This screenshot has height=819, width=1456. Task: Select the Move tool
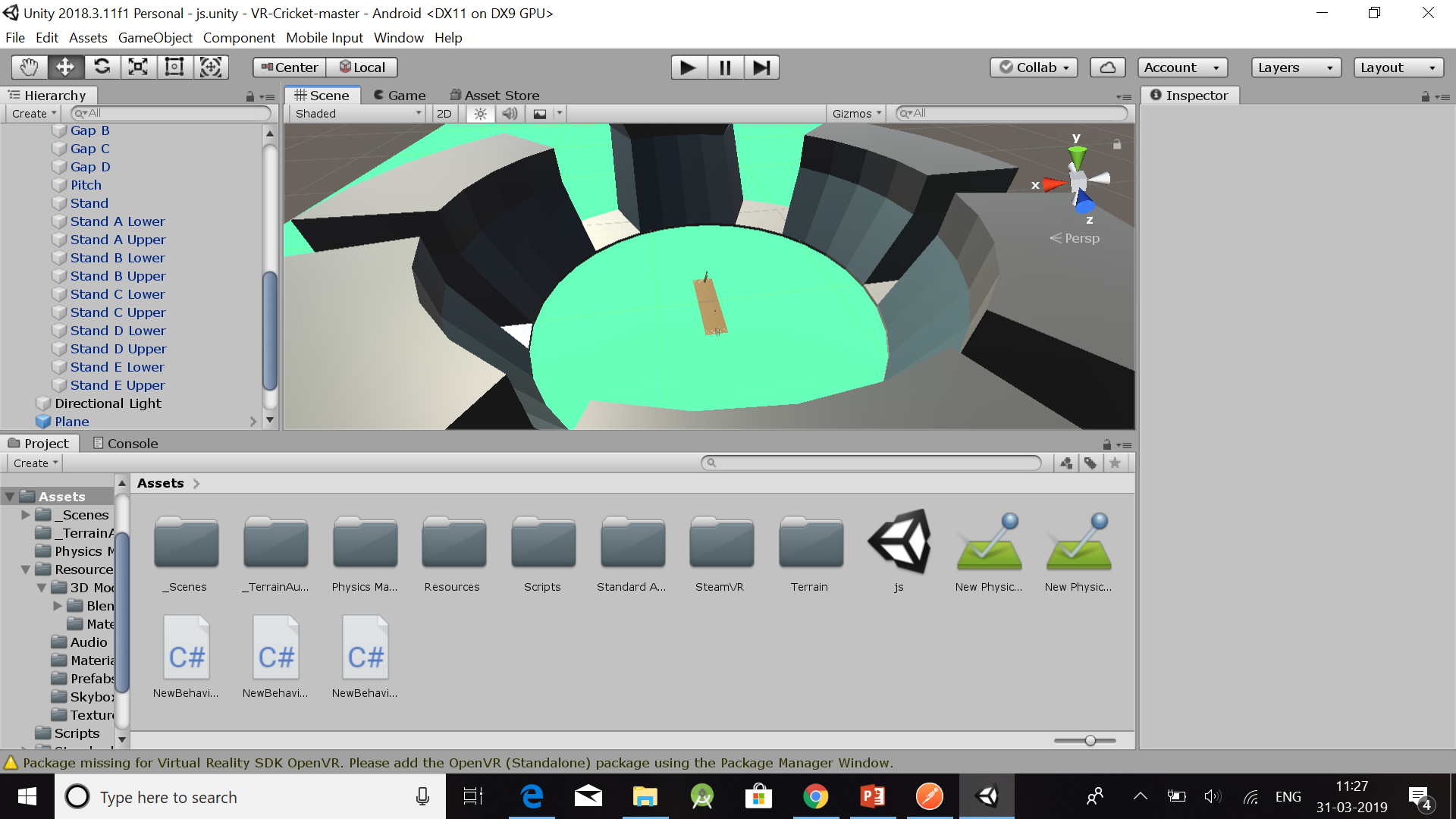65,67
